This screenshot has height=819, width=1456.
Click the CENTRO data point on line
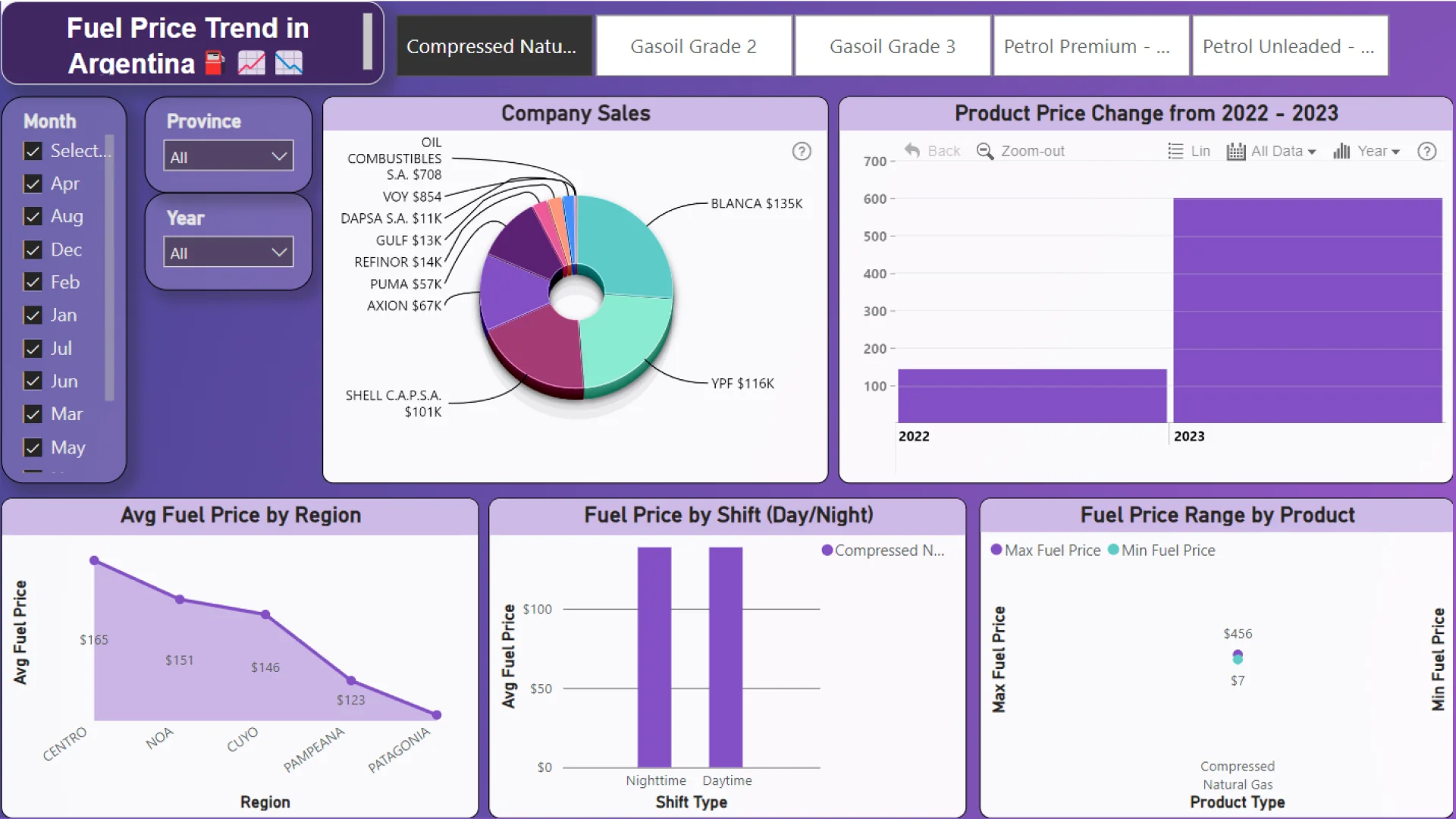tap(94, 560)
